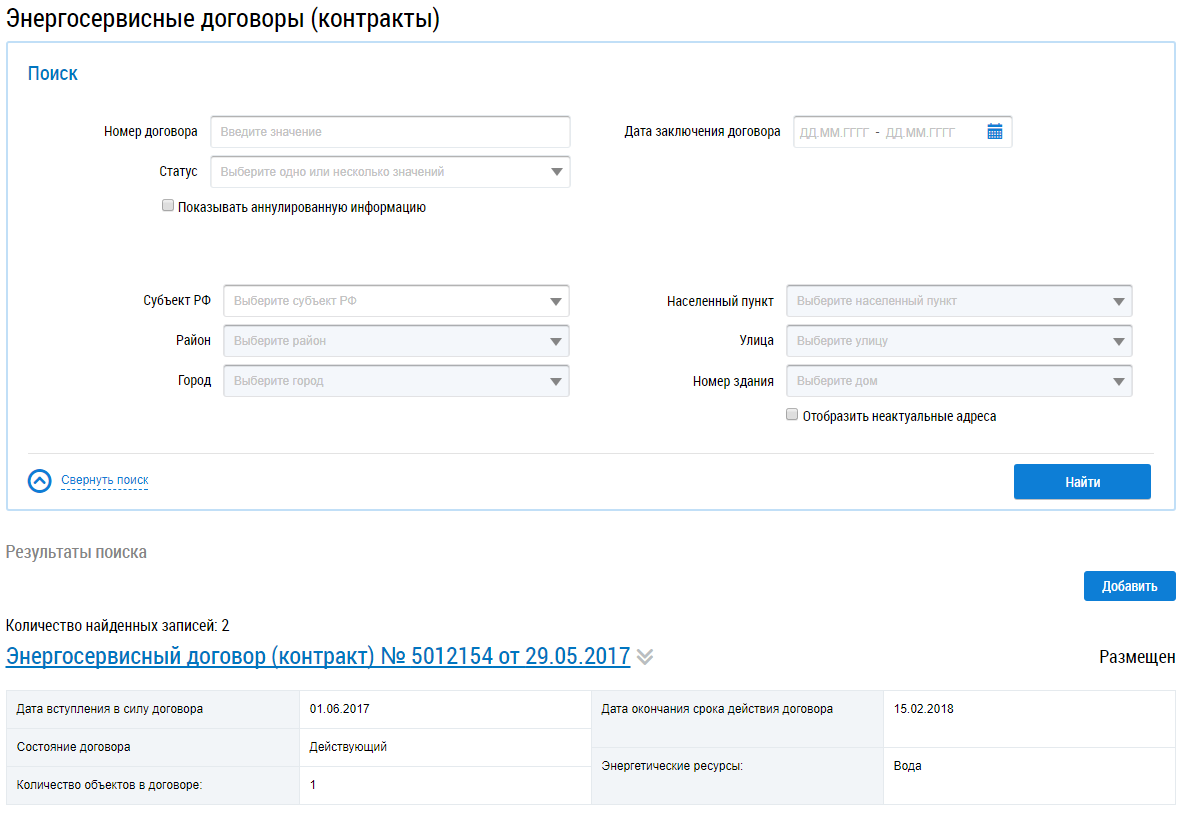Click the contract end date input field
Viewport: 1186px width, 820px height.
tap(920, 132)
